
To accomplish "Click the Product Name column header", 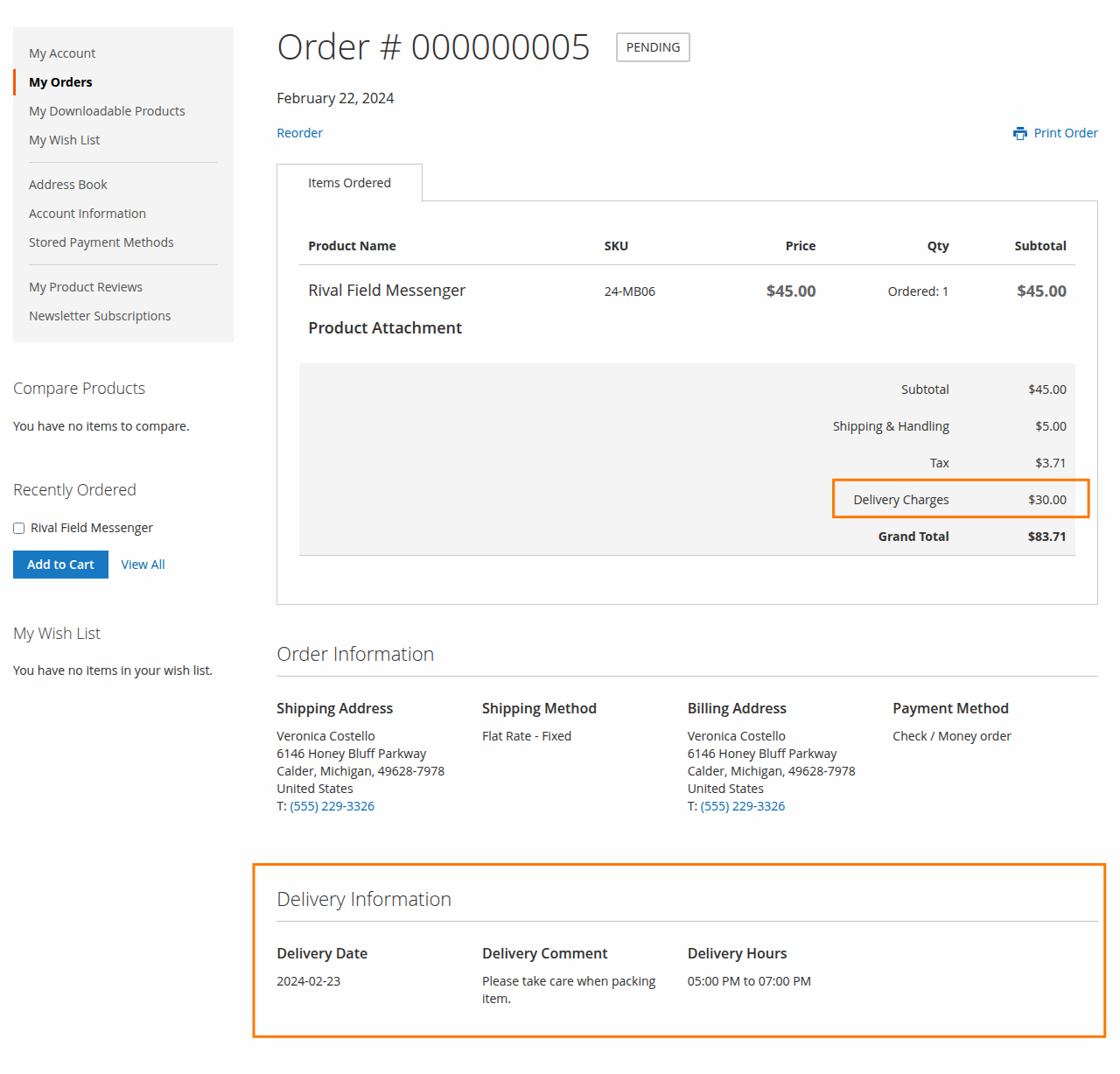I will click(352, 246).
